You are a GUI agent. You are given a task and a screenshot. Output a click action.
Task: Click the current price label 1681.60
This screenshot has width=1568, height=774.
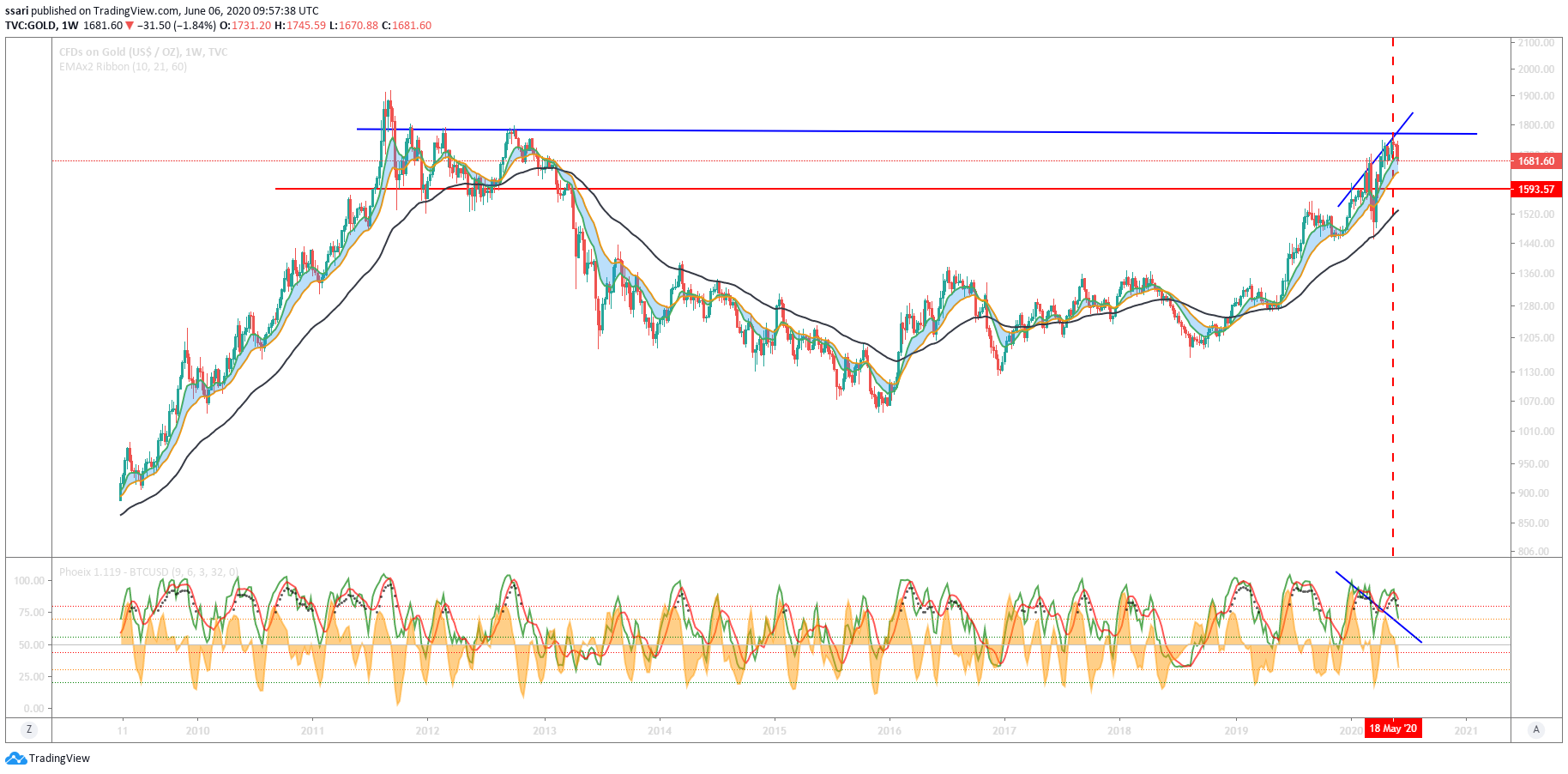point(1536,160)
